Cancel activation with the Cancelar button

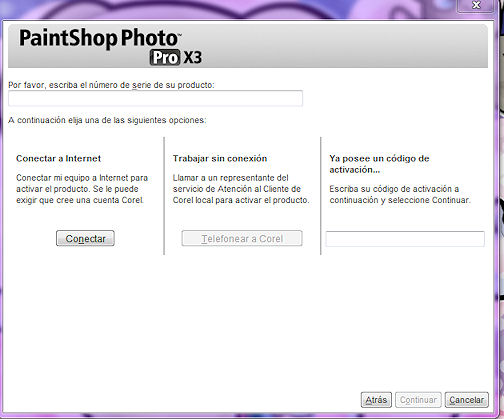coord(467,400)
